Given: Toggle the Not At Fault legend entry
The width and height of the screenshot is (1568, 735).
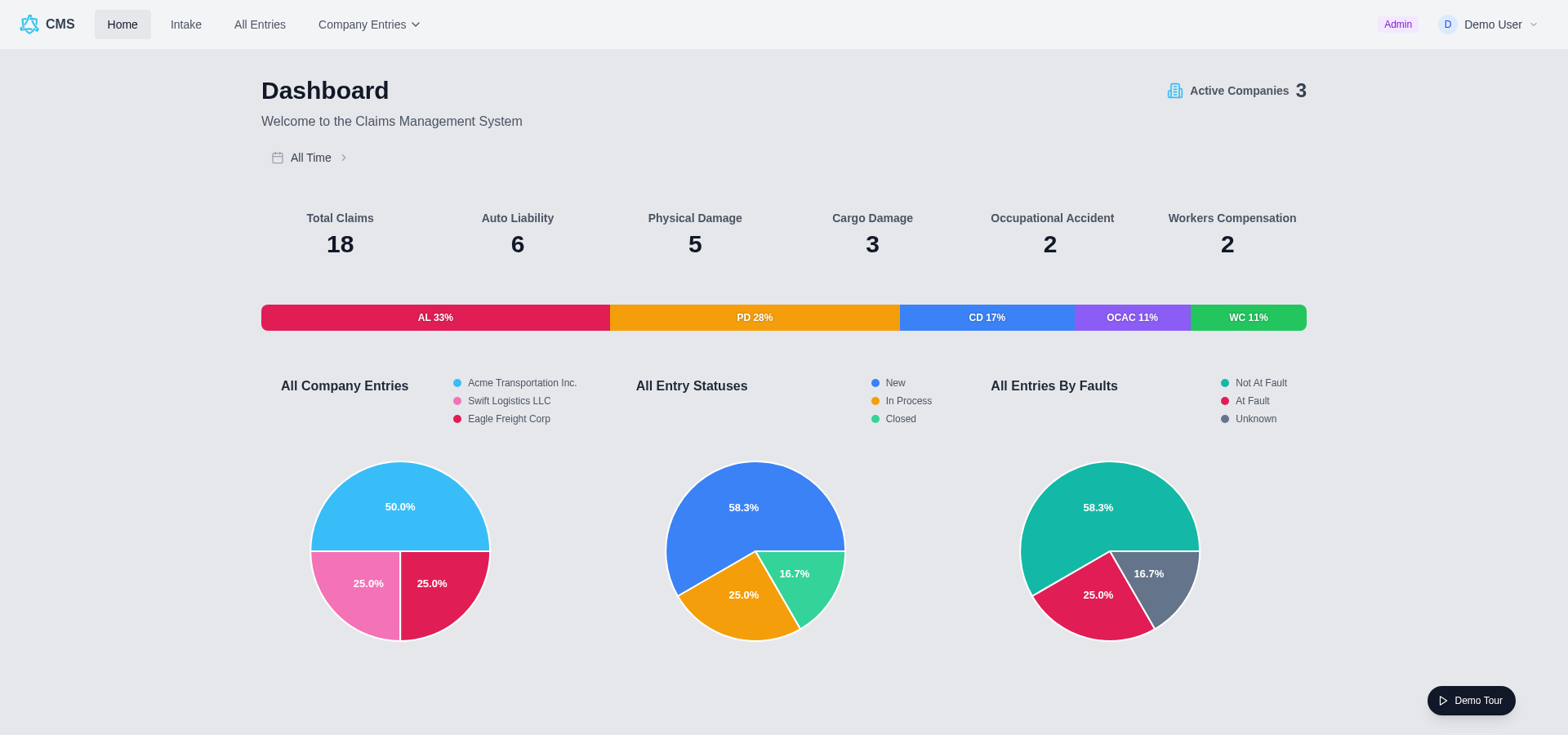Looking at the screenshot, I should 1254,383.
